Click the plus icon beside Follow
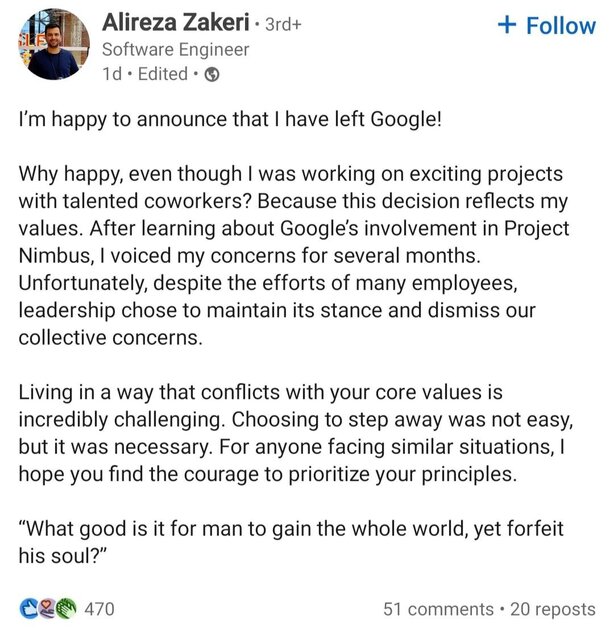 pyautogui.click(x=506, y=26)
